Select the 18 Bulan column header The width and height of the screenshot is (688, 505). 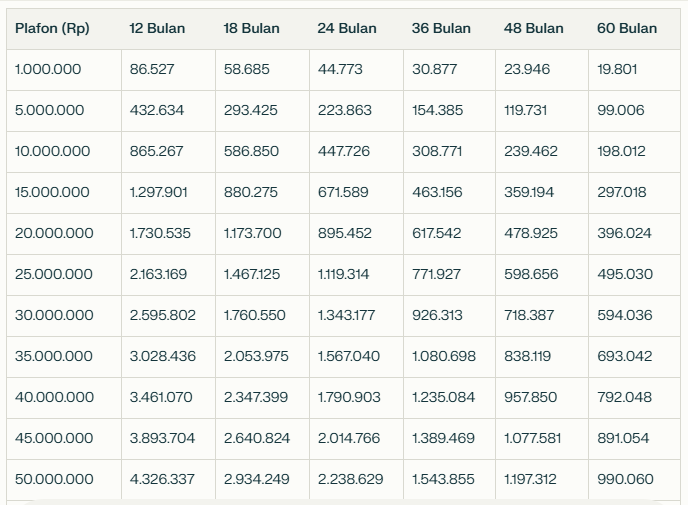pyautogui.click(x=251, y=28)
